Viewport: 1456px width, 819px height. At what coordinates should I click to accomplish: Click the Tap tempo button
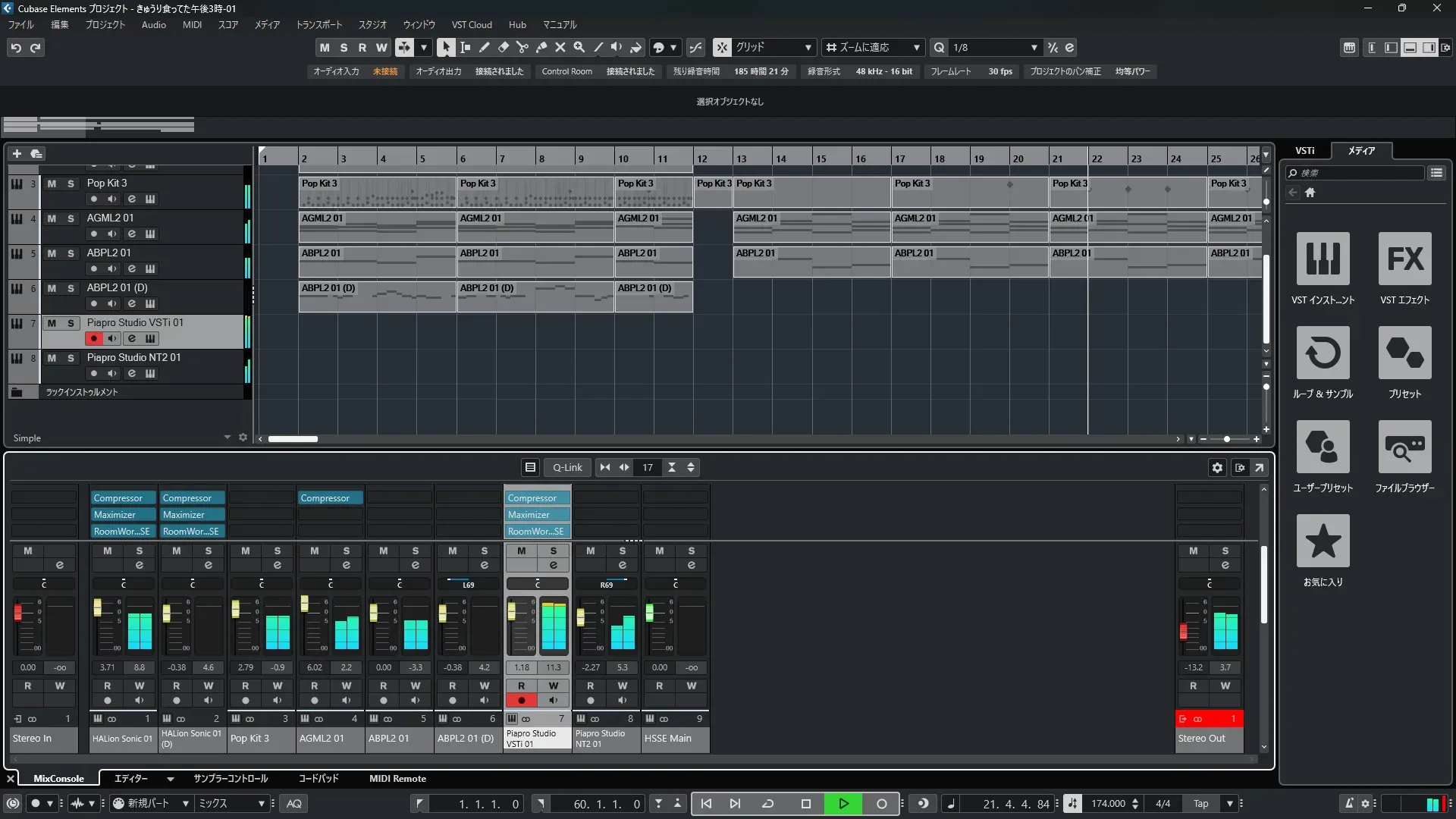pos(1200,804)
